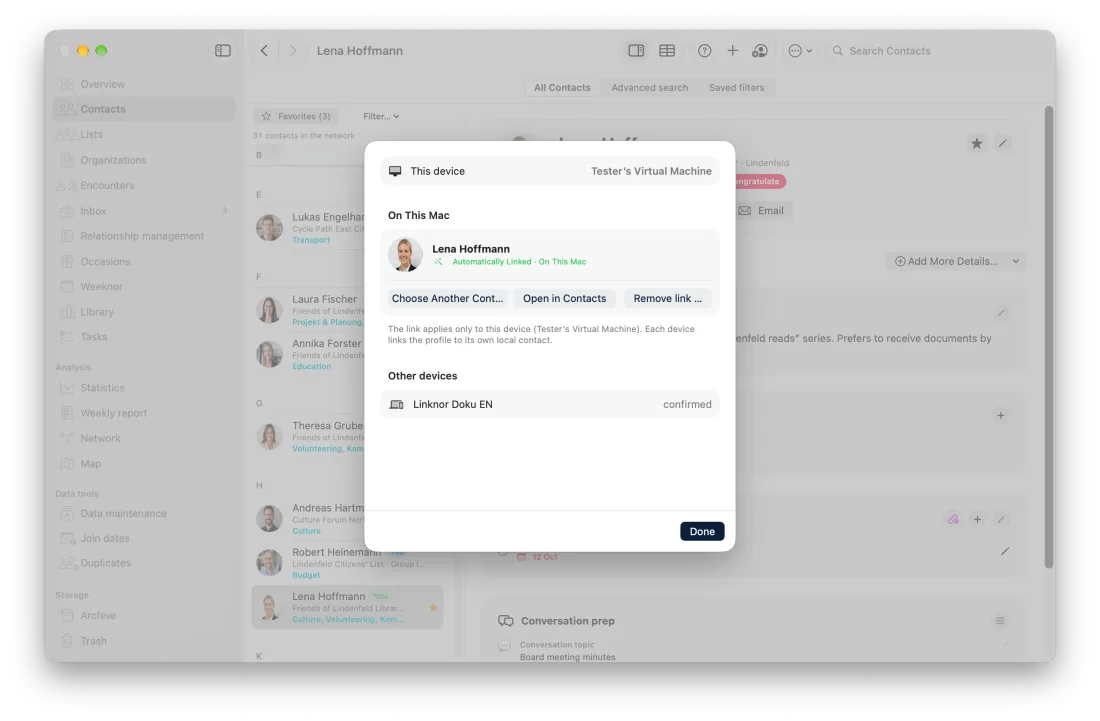The image size is (1100, 721).
Task: Click the edit pencil beside the star
Action: tap(1003, 144)
